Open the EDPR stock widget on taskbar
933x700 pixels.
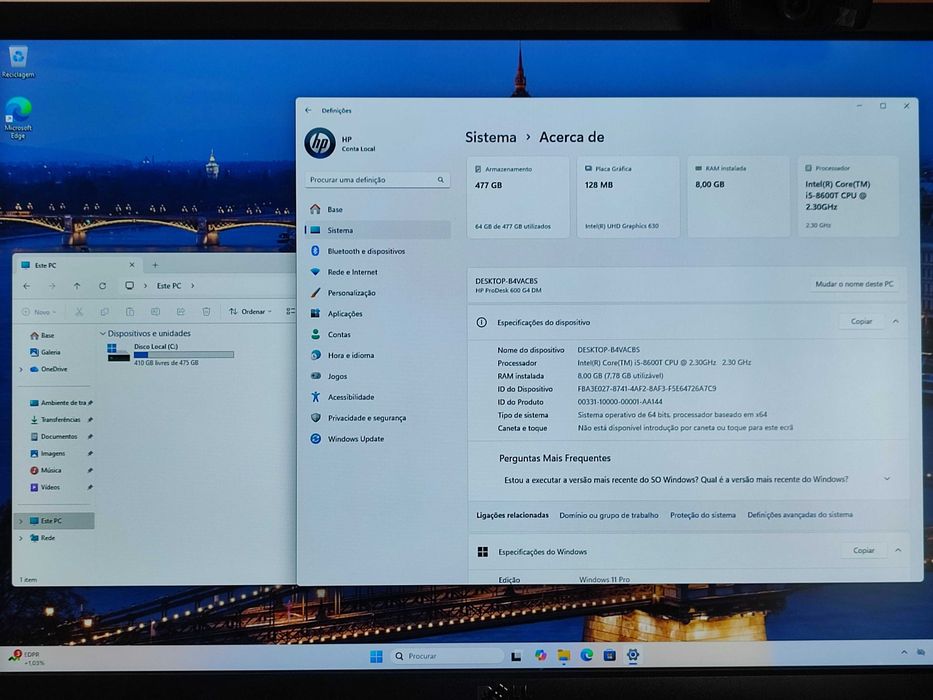[27, 658]
